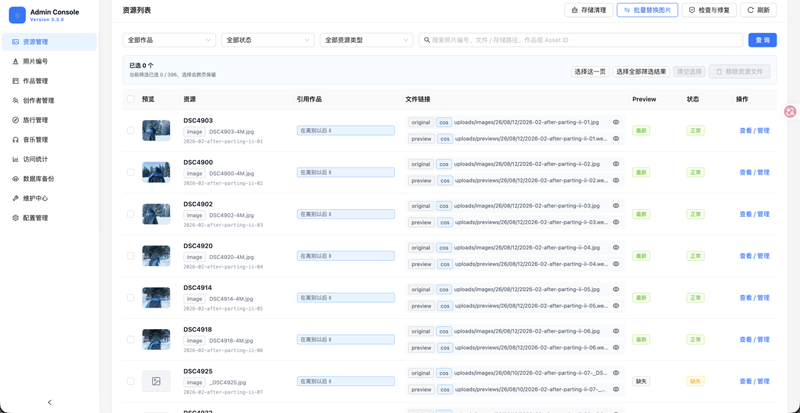The height and width of the screenshot is (413, 800).
Task: Click eye icon for preview after-parting-ii-02
Action: click(x=616, y=180)
